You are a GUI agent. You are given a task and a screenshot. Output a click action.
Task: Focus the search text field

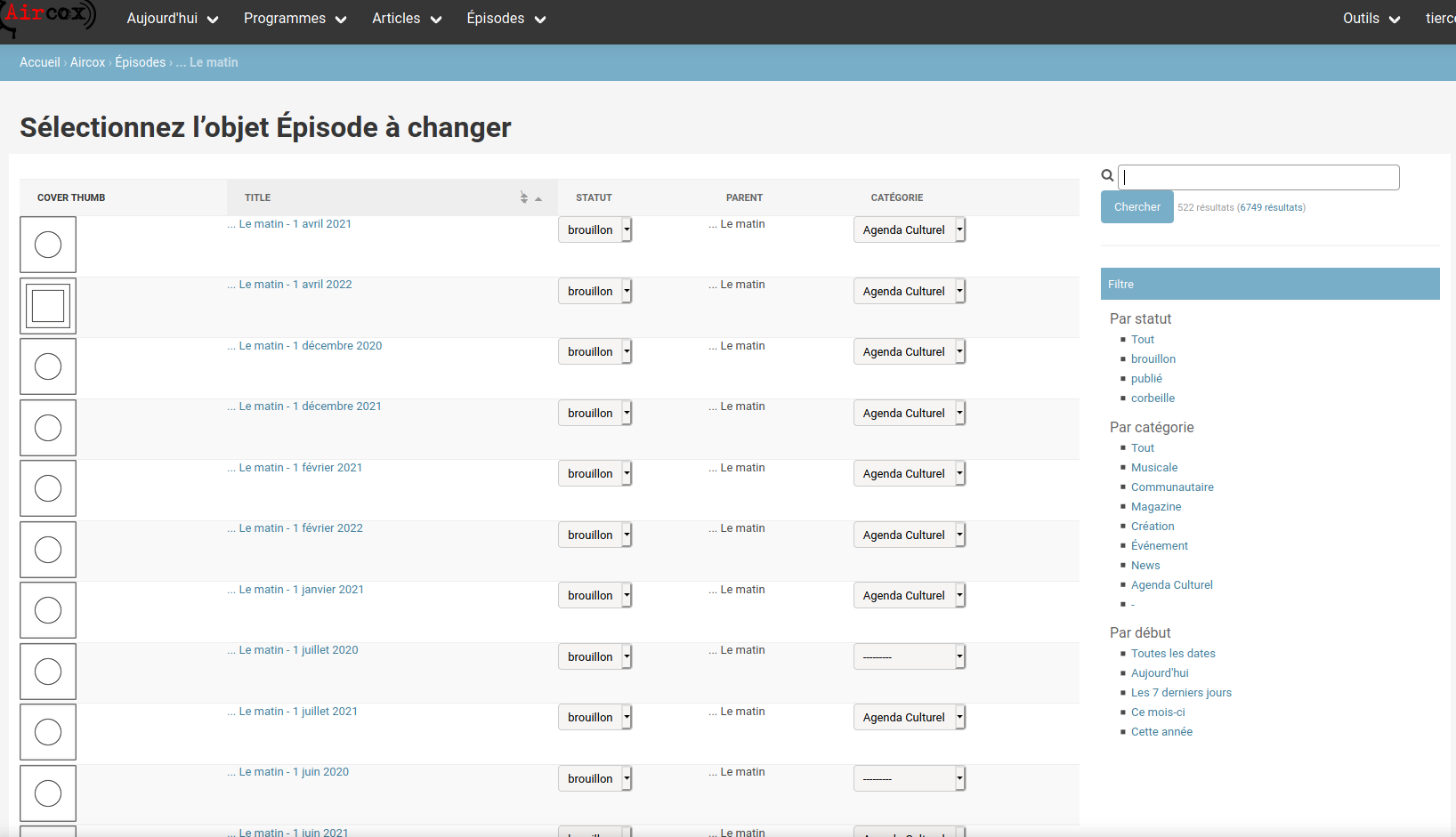(1258, 177)
